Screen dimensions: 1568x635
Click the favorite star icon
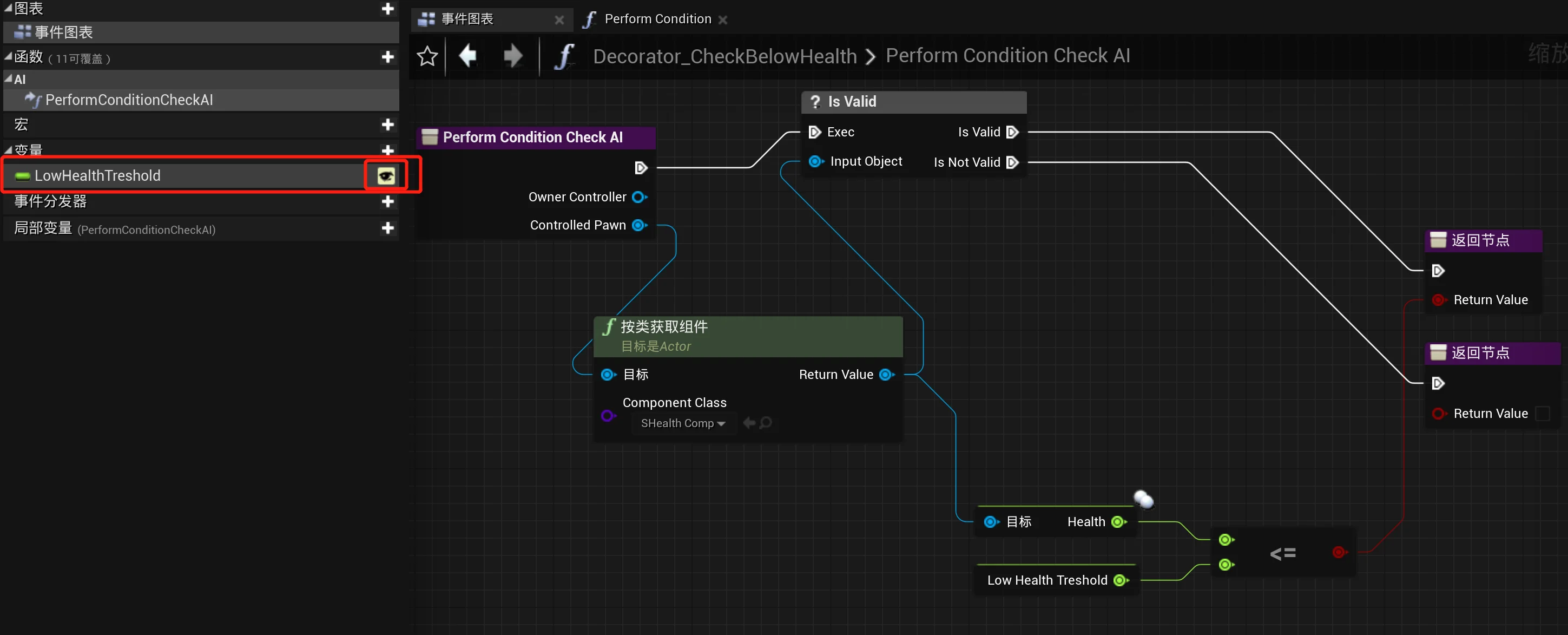click(x=427, y=56)
